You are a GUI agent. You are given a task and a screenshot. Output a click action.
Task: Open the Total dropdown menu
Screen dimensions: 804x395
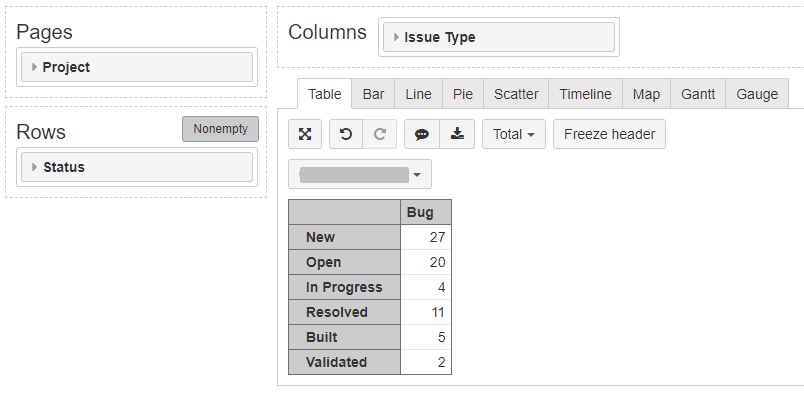[514, 134]
